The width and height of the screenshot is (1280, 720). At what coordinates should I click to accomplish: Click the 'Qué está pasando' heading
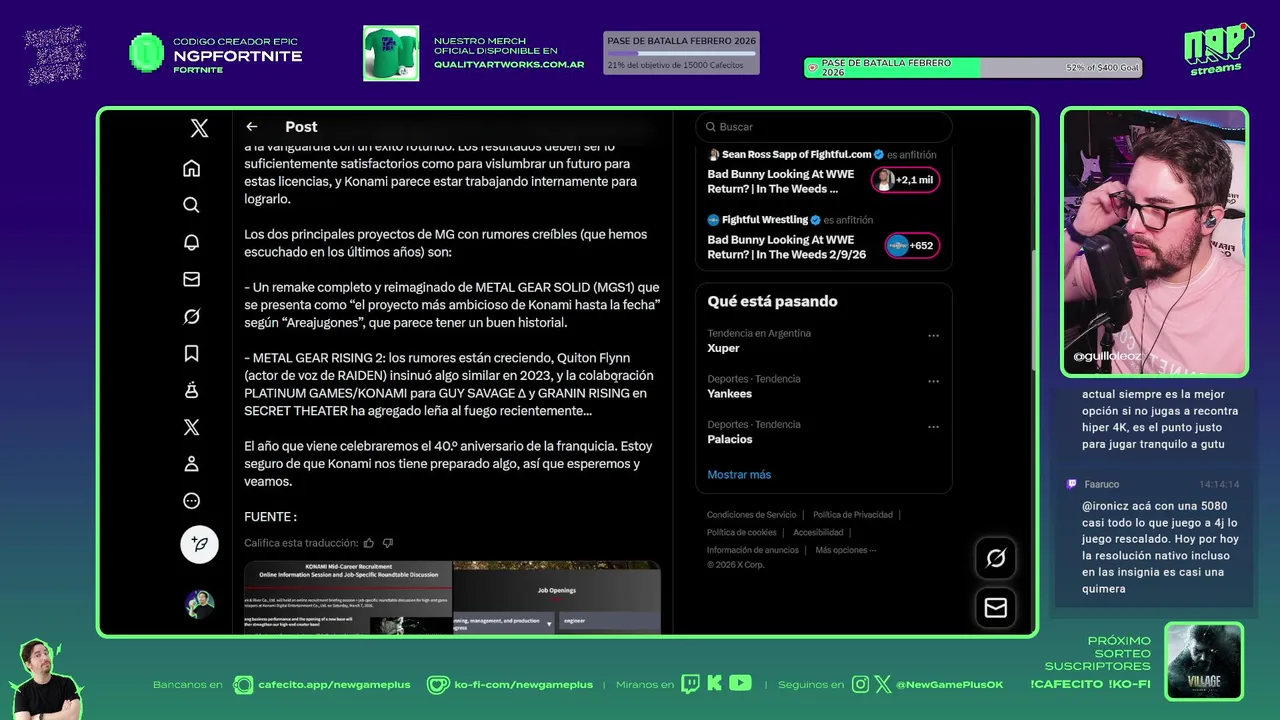[772, 301]
